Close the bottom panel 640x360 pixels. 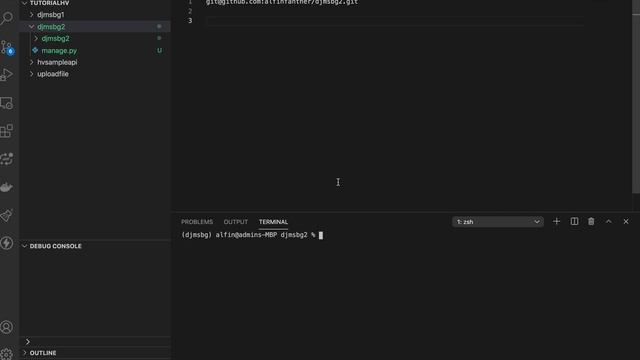pos(626,222)
